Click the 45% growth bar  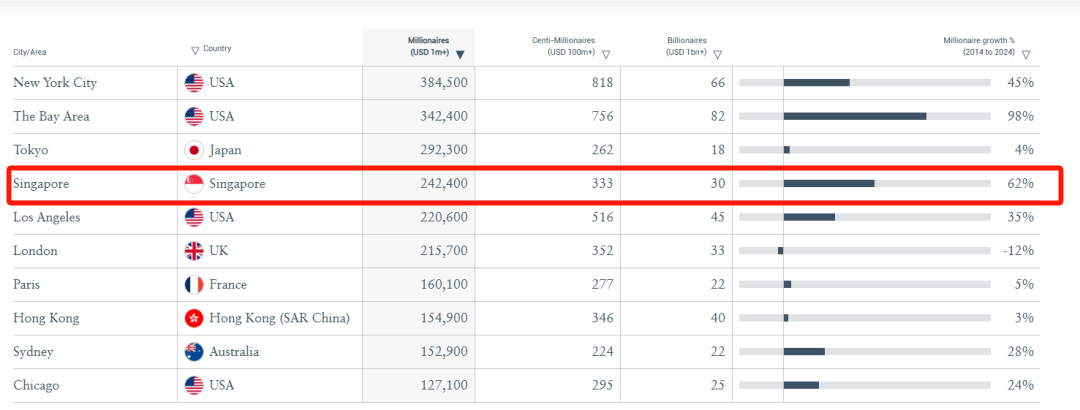click(x=816, y=83)
